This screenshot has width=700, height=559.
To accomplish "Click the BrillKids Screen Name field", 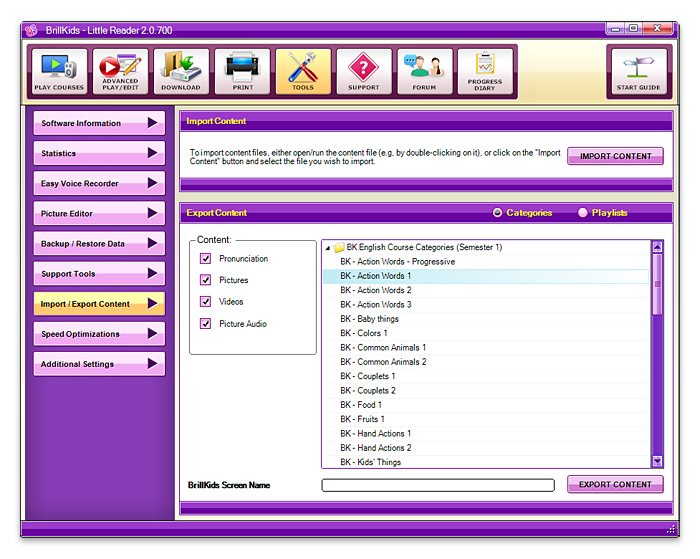I will tap(438, 485).
